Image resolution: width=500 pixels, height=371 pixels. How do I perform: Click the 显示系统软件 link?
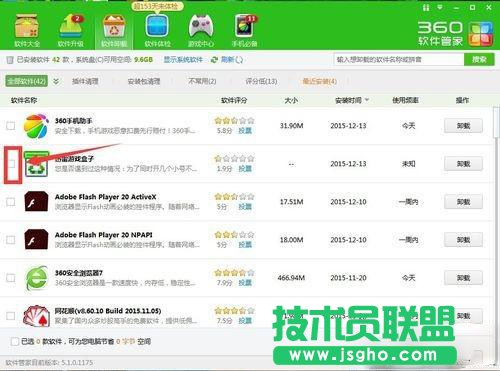(x=183, y=60)
